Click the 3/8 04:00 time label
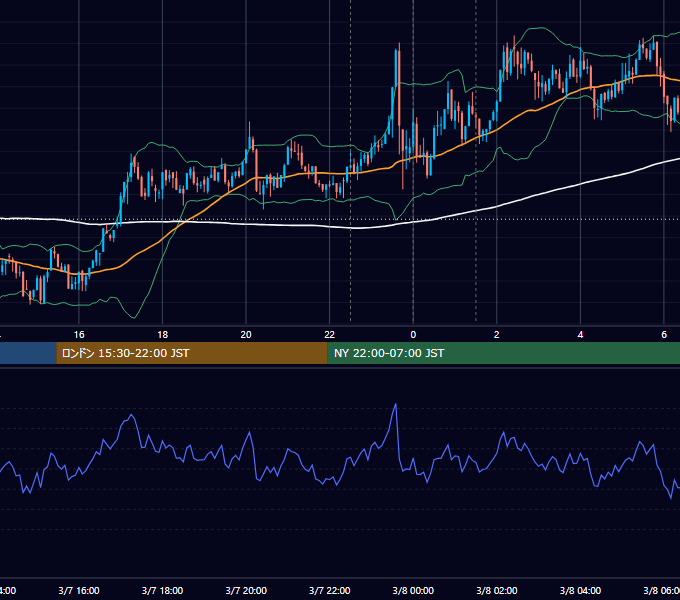This screenshot has height=600, width=680. pos(580,590)
